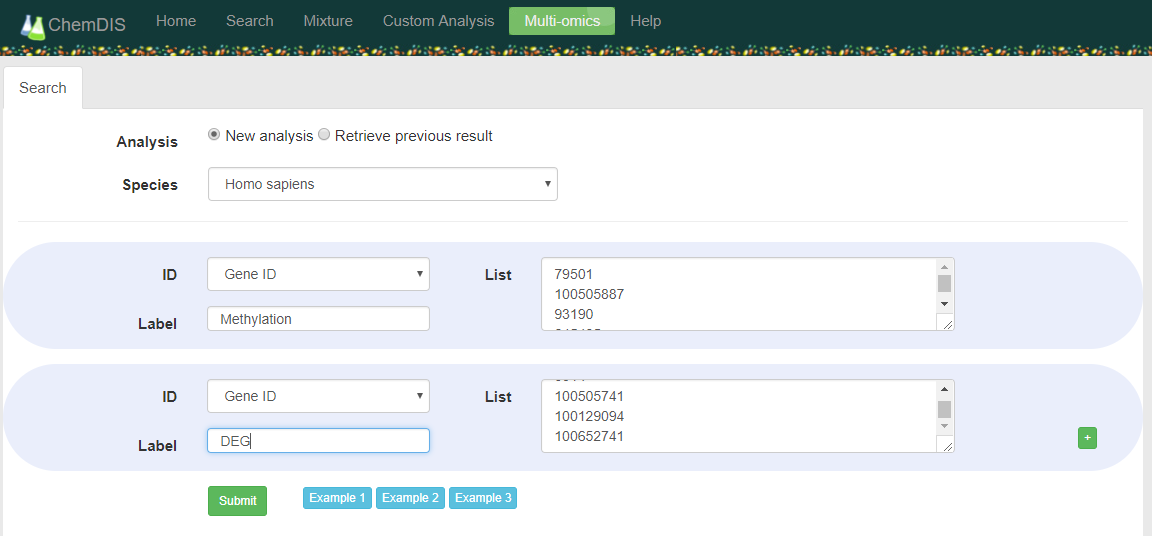Screen dimensions: 1152x536
Task: Open the Species dropdown showing Homo sapiens
Action: 382,184
